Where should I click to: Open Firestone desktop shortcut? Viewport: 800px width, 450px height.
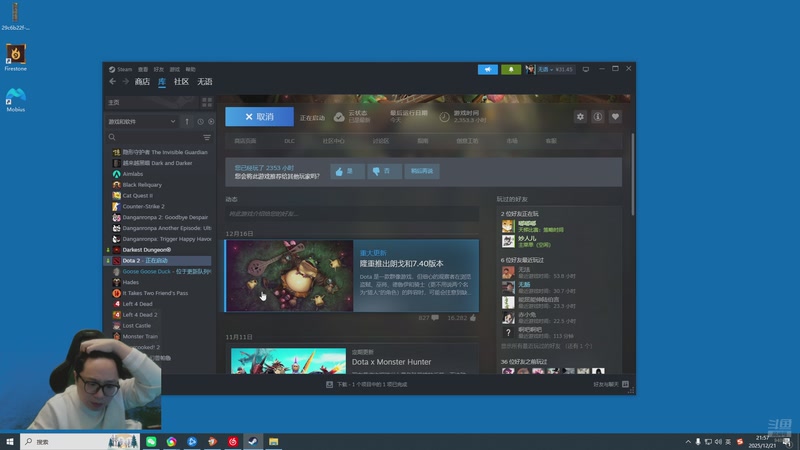point(15,57)
